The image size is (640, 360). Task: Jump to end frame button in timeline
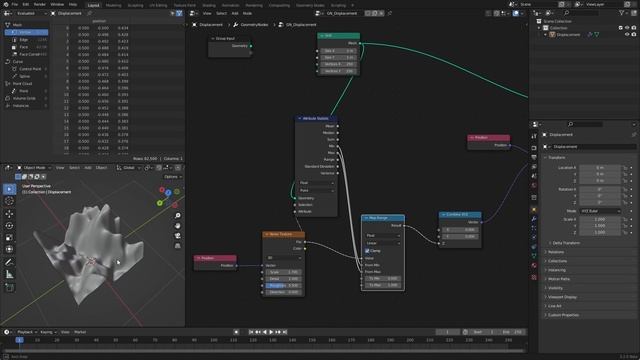pos(285,332)
